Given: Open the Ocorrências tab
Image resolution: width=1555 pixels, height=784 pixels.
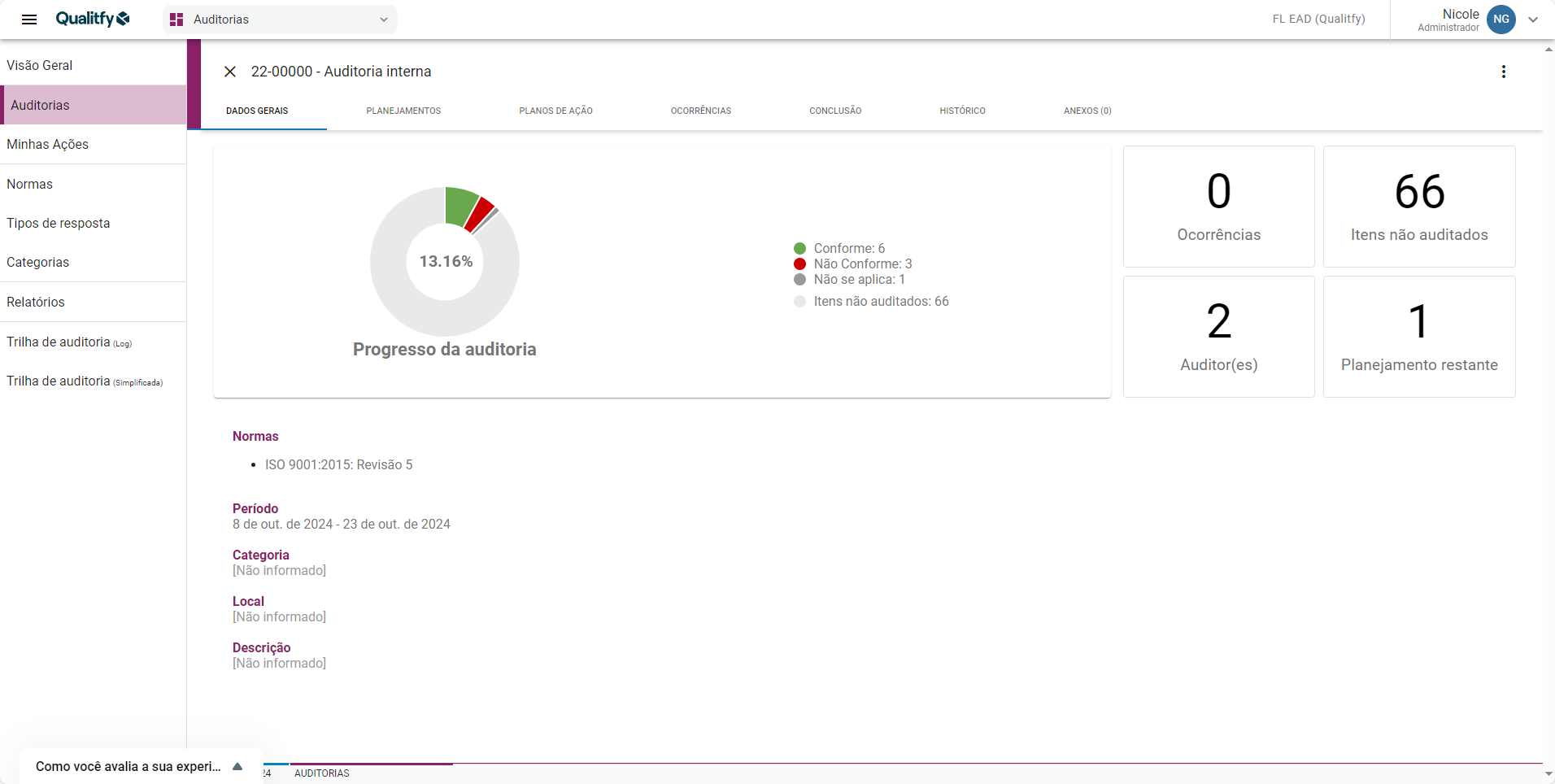Looking at the screenshot, I should (701, 111).
